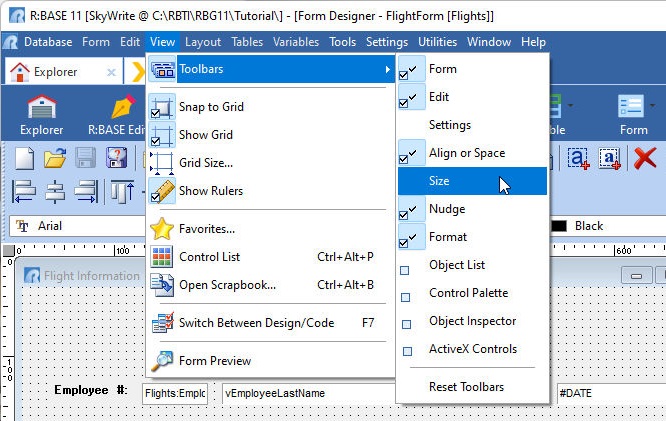The image size is (666, 421).
Task: Open the Settings menu in menu bar
Action: pos(387,42)
